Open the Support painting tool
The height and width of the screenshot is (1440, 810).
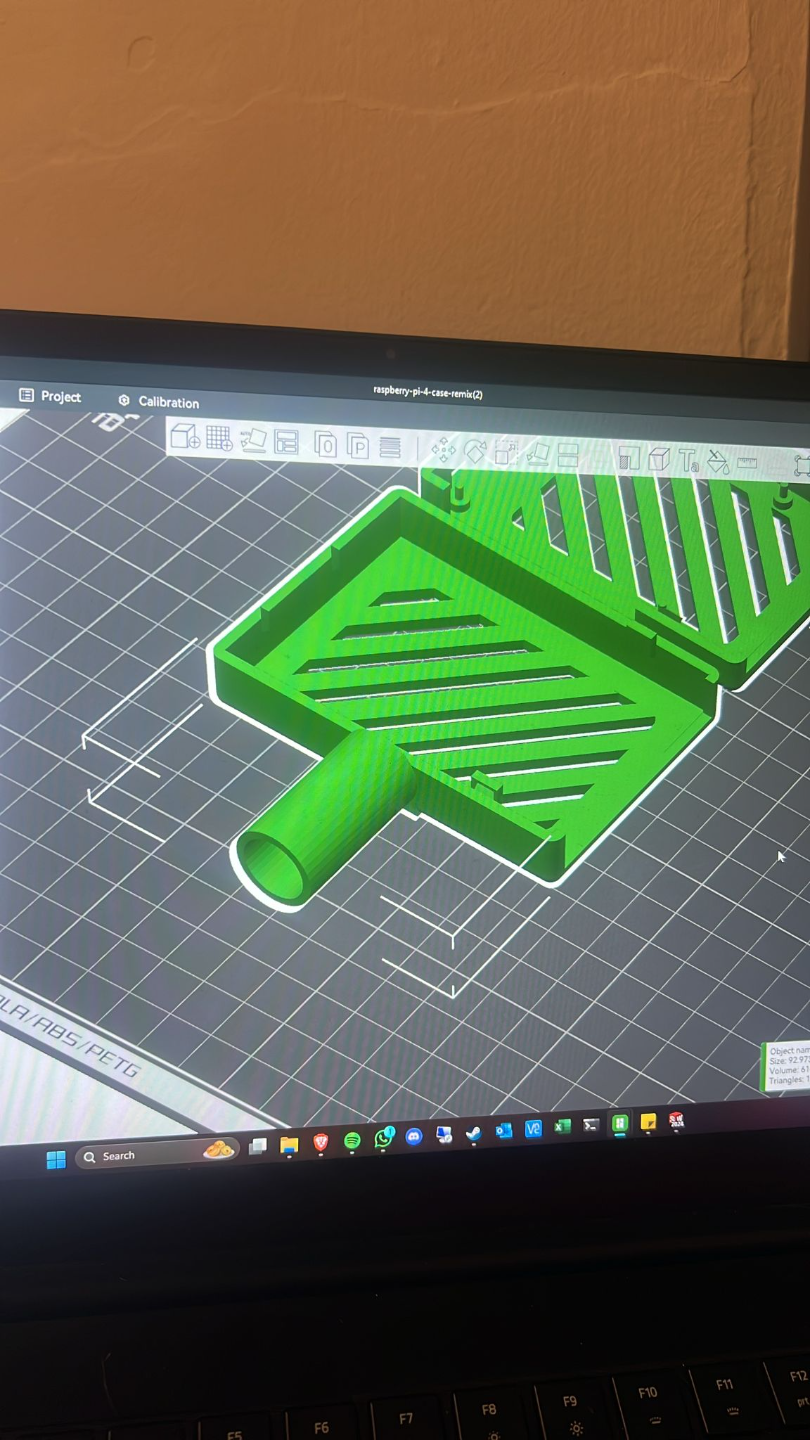[x=629, y=458]
